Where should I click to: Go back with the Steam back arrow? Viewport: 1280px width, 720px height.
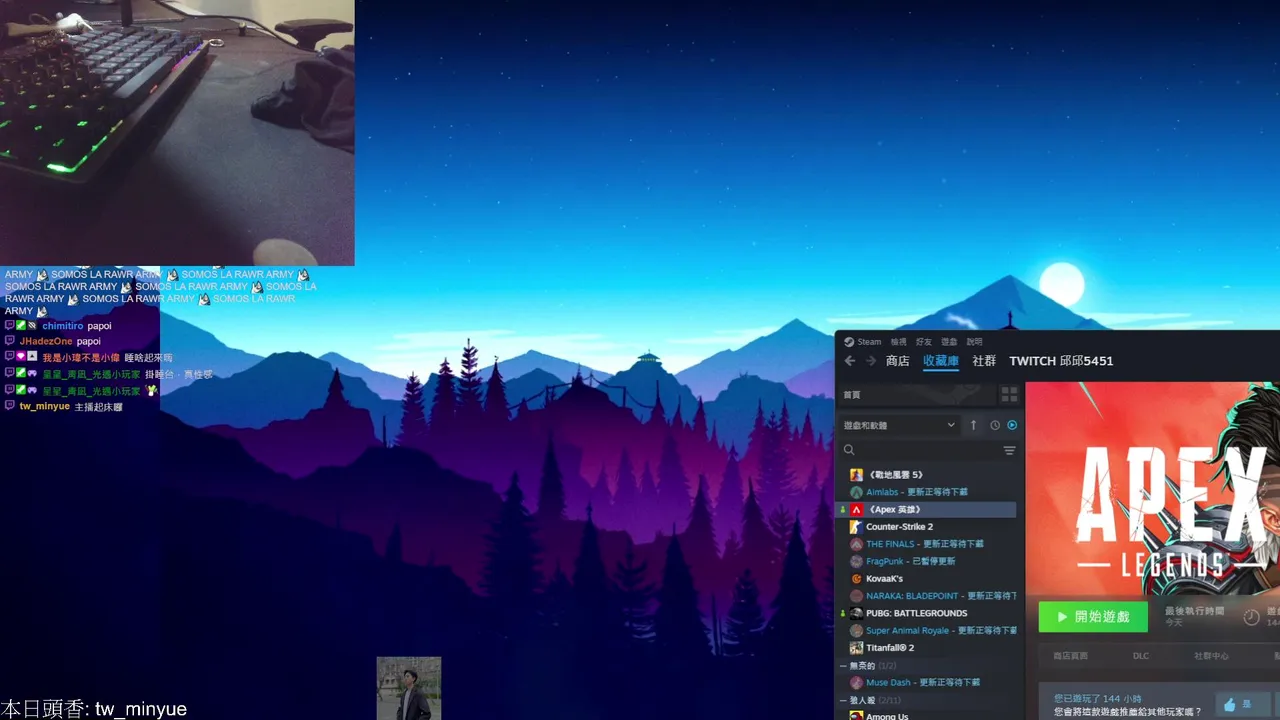pos(850,361)
